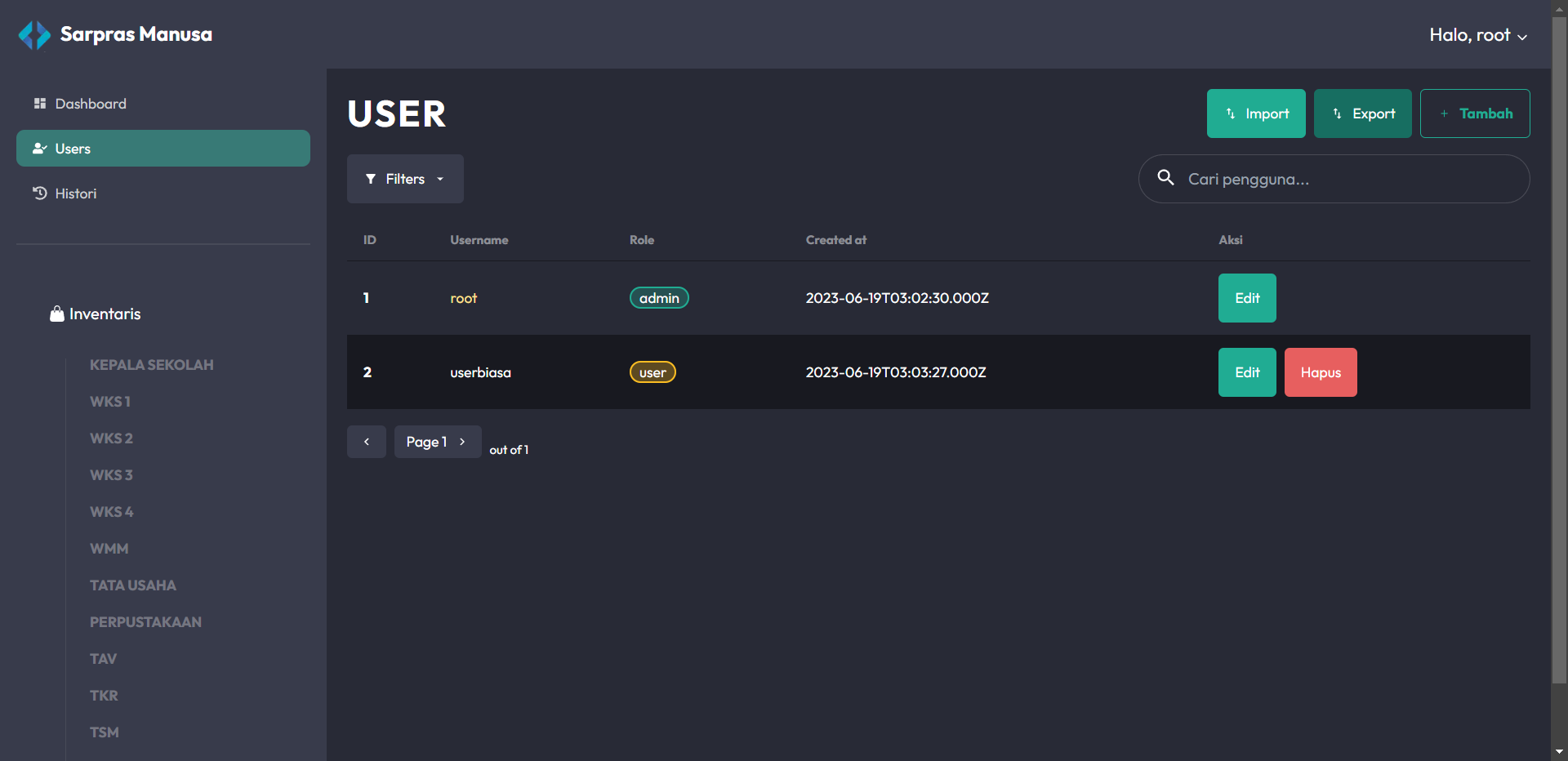
Task: Click the Inventaris bag icon
Action: point(57,314)
